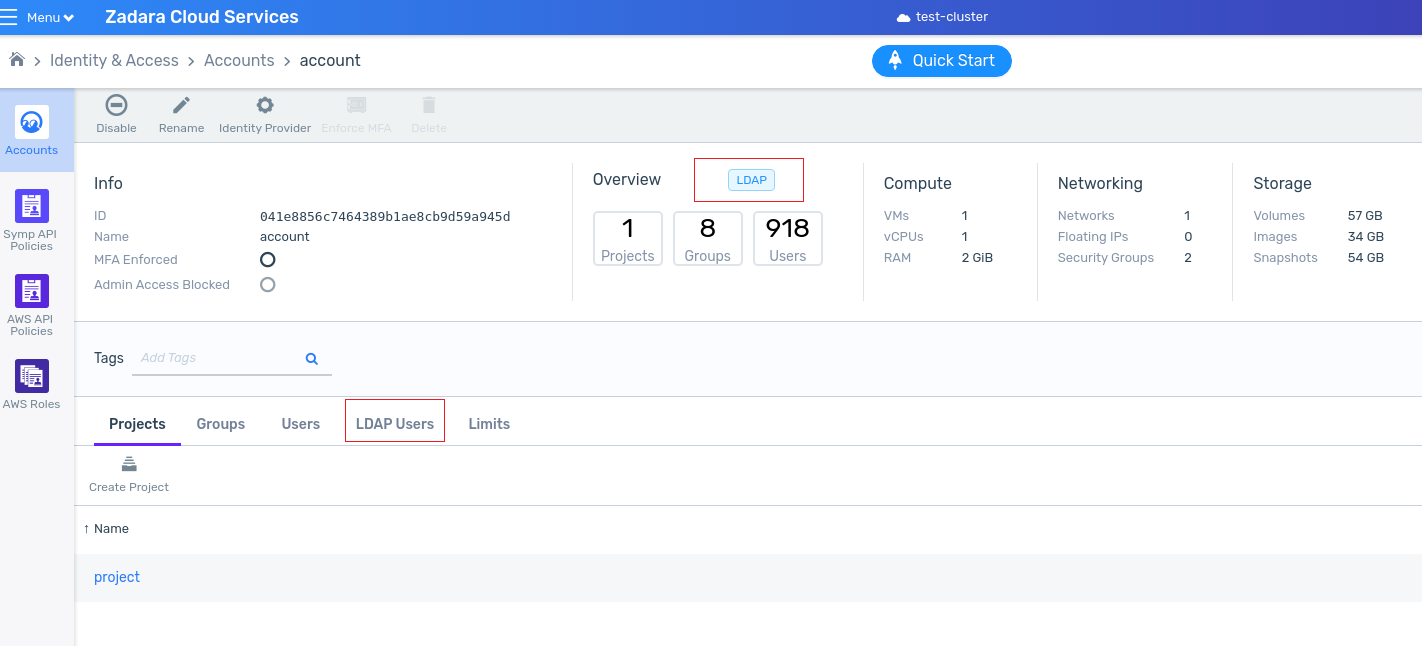Click the Security Groups label
This screenshot has height=646, width=1422.
point(1106,258)
